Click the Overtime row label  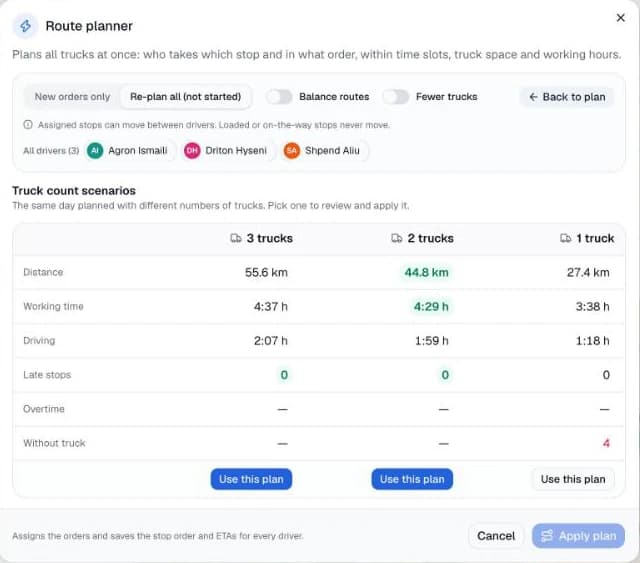(x=44, y=409)
